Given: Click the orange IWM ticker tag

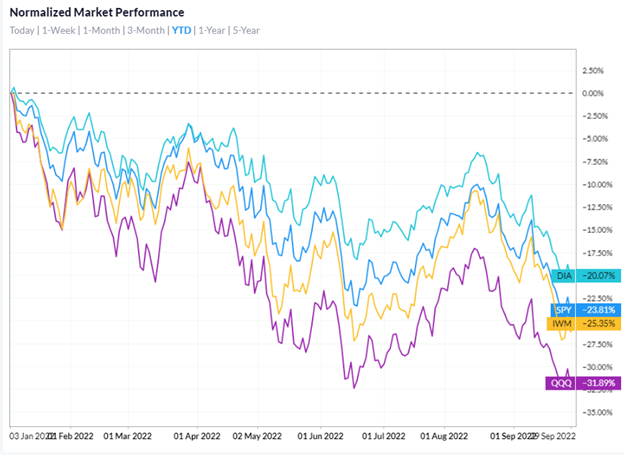Looking at the screenshot, I should (x=562, y=323).
